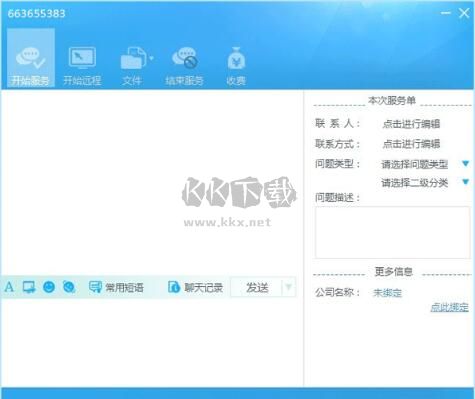Open 请选择问题类型 dropdown
475x399 pixels.
point(425,164)
